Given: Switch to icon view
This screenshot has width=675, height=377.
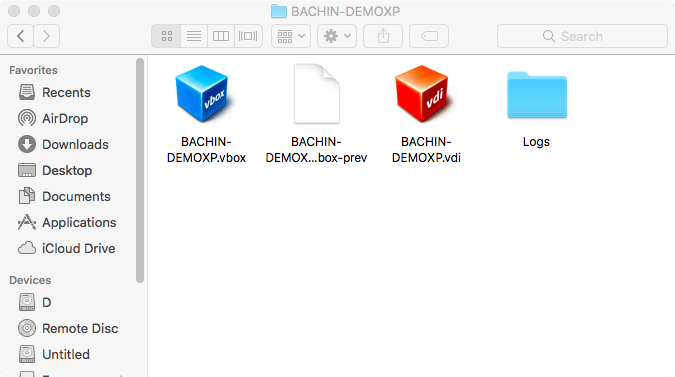Looking at the screenshot, I should click(x=166, y=36).
